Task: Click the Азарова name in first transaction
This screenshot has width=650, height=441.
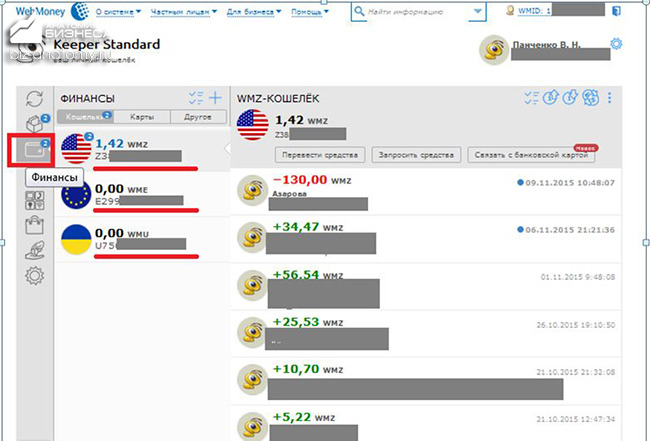Action: (289, 194)
